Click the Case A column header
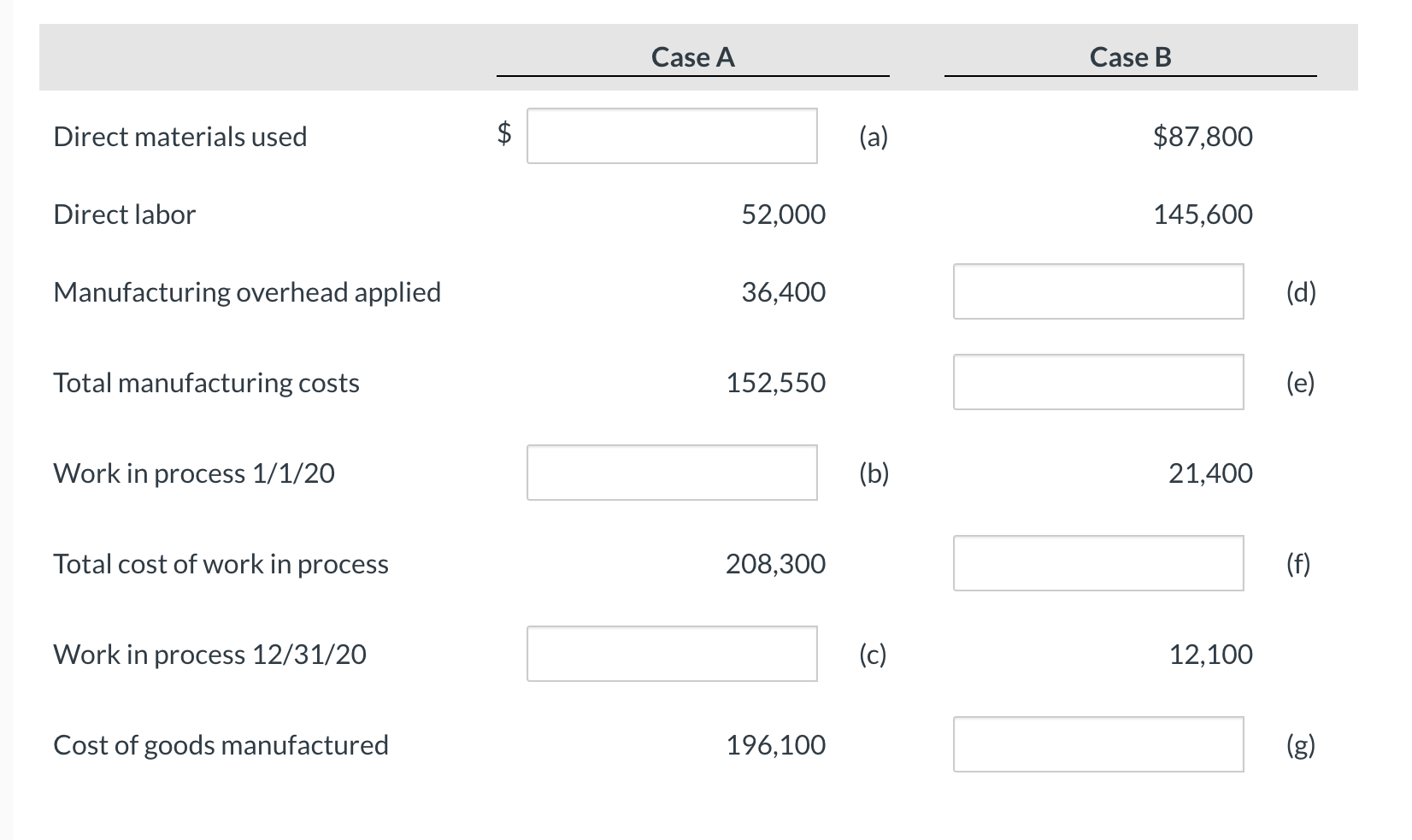 pyautogui.click(x=691, y=56)
